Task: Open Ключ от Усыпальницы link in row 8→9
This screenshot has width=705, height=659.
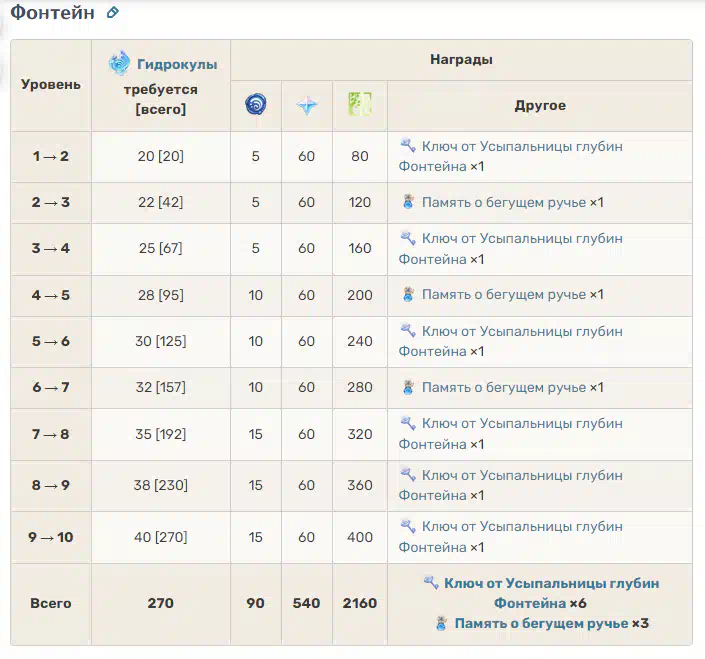Action: (x=510, y=485)
